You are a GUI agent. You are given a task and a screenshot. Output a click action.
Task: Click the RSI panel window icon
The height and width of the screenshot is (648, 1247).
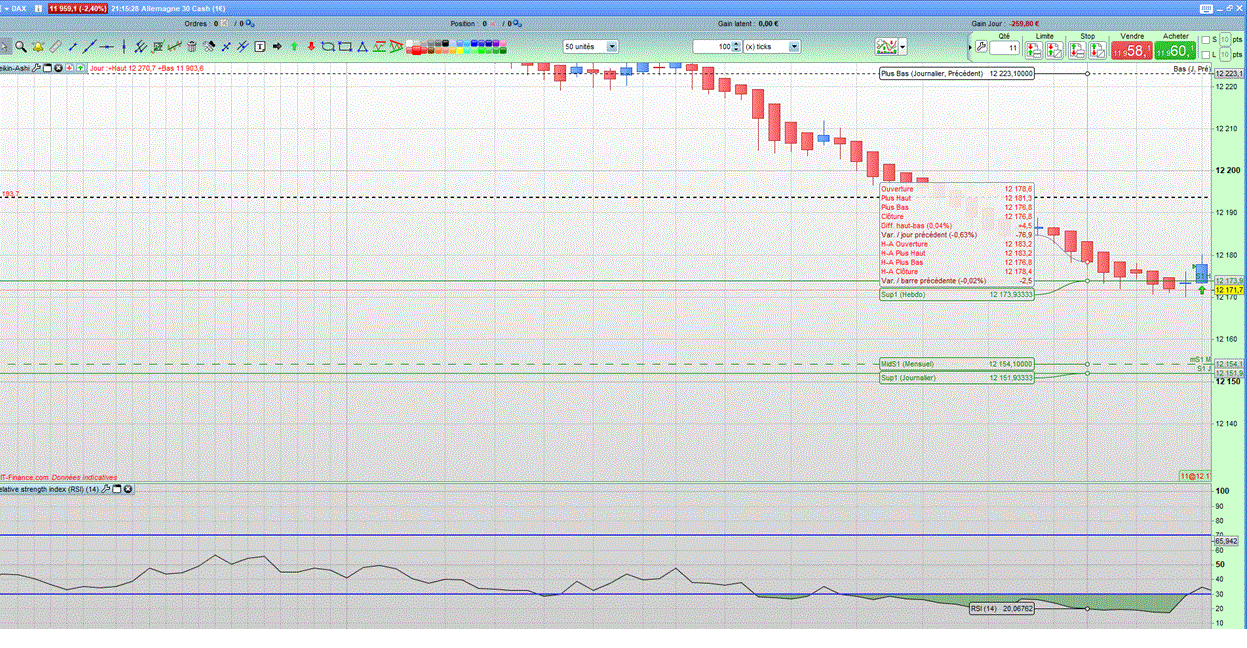click(x=117, y=489)
